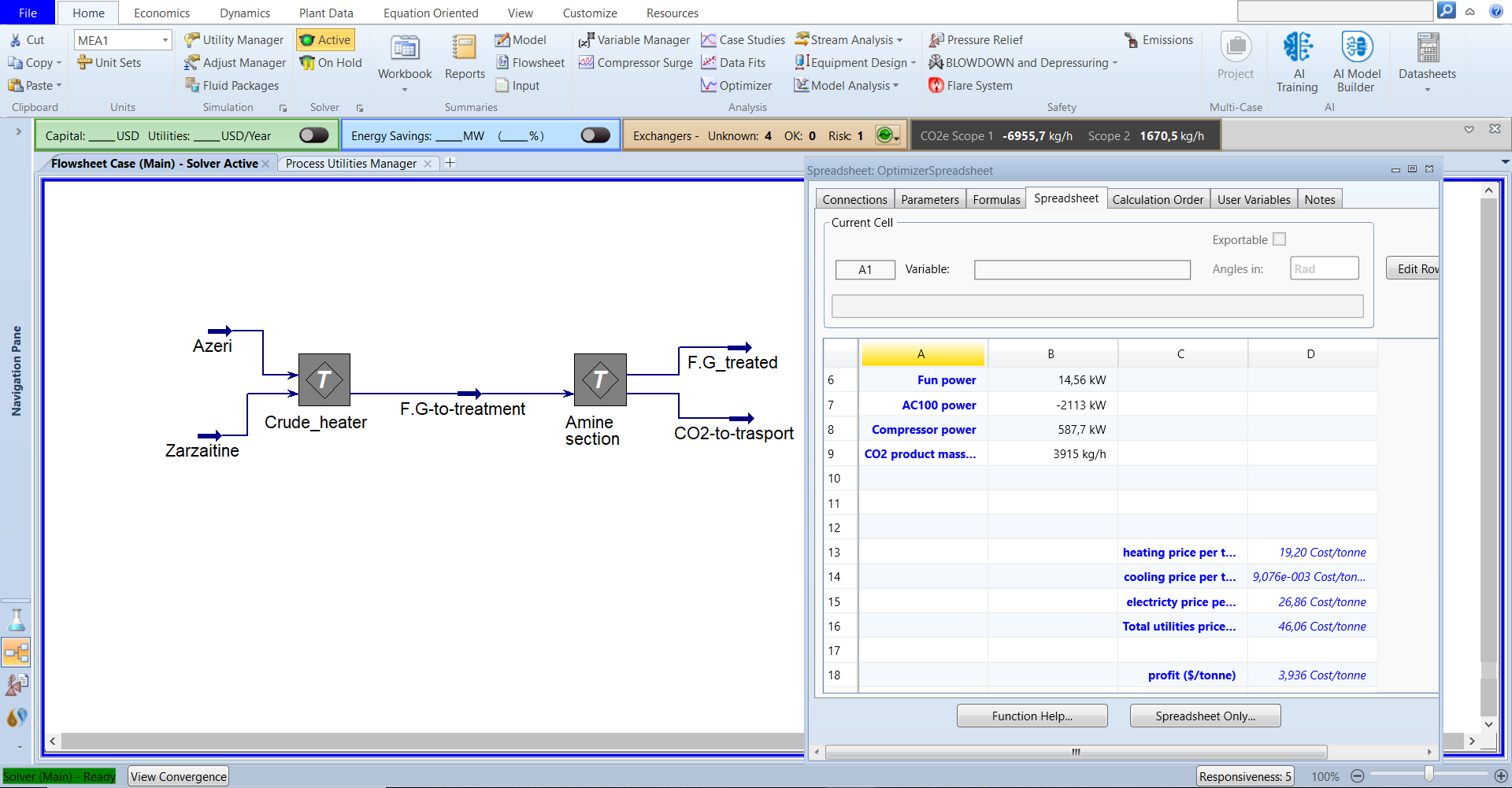Click the Variable input field
This screenshot has width=1512, height=788.
[x=1082, y=270]
